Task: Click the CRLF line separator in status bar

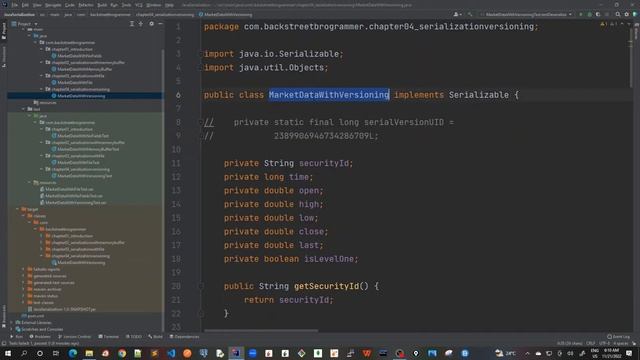Action: coord(591,344)
